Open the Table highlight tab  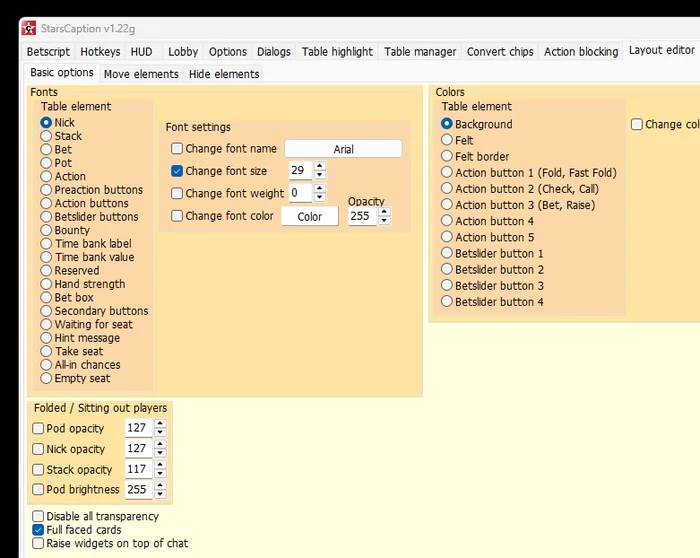337,51
